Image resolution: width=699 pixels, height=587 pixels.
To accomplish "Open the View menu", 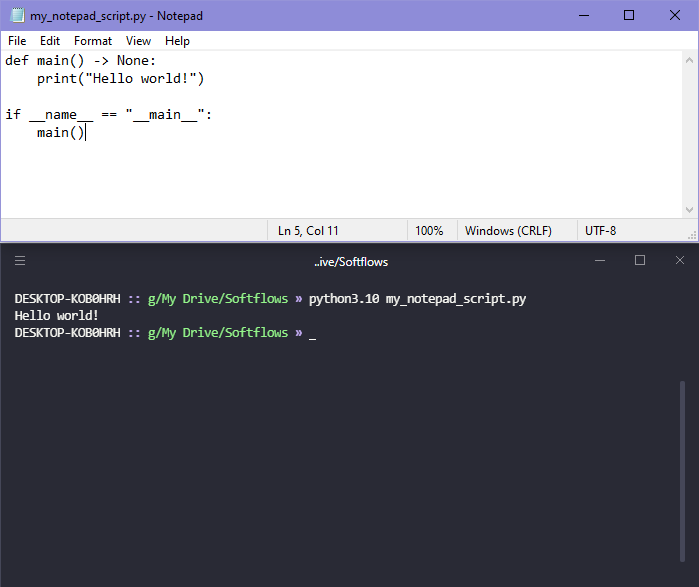I will coord(139,41).
